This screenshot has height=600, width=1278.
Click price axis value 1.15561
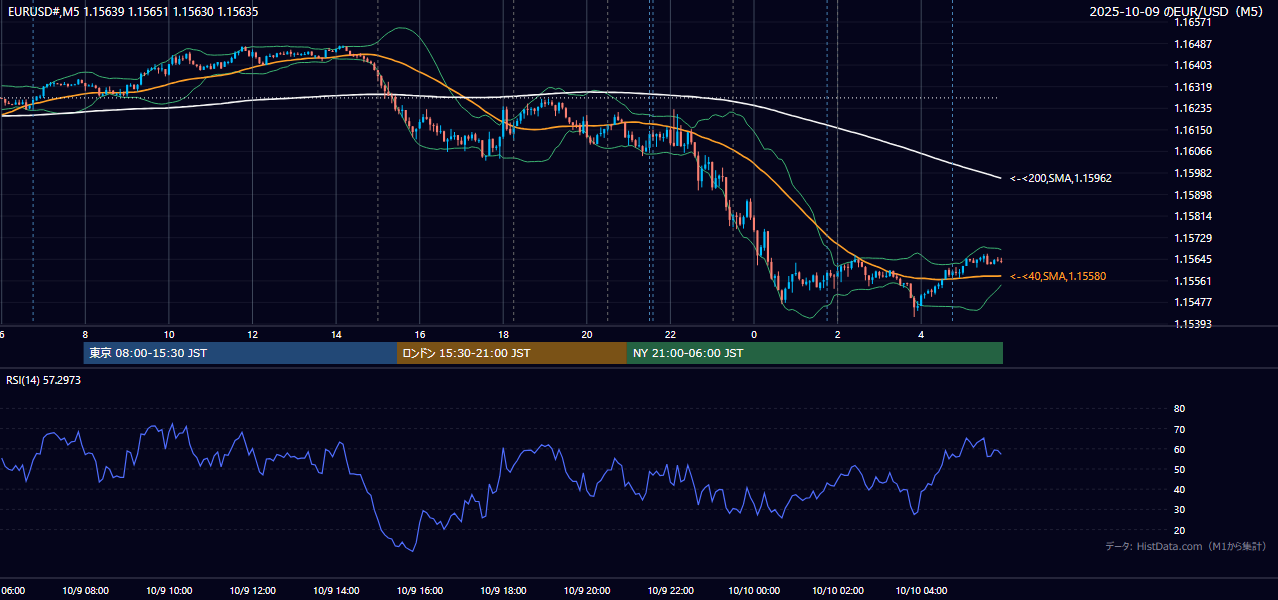(x=1192, y=281)
